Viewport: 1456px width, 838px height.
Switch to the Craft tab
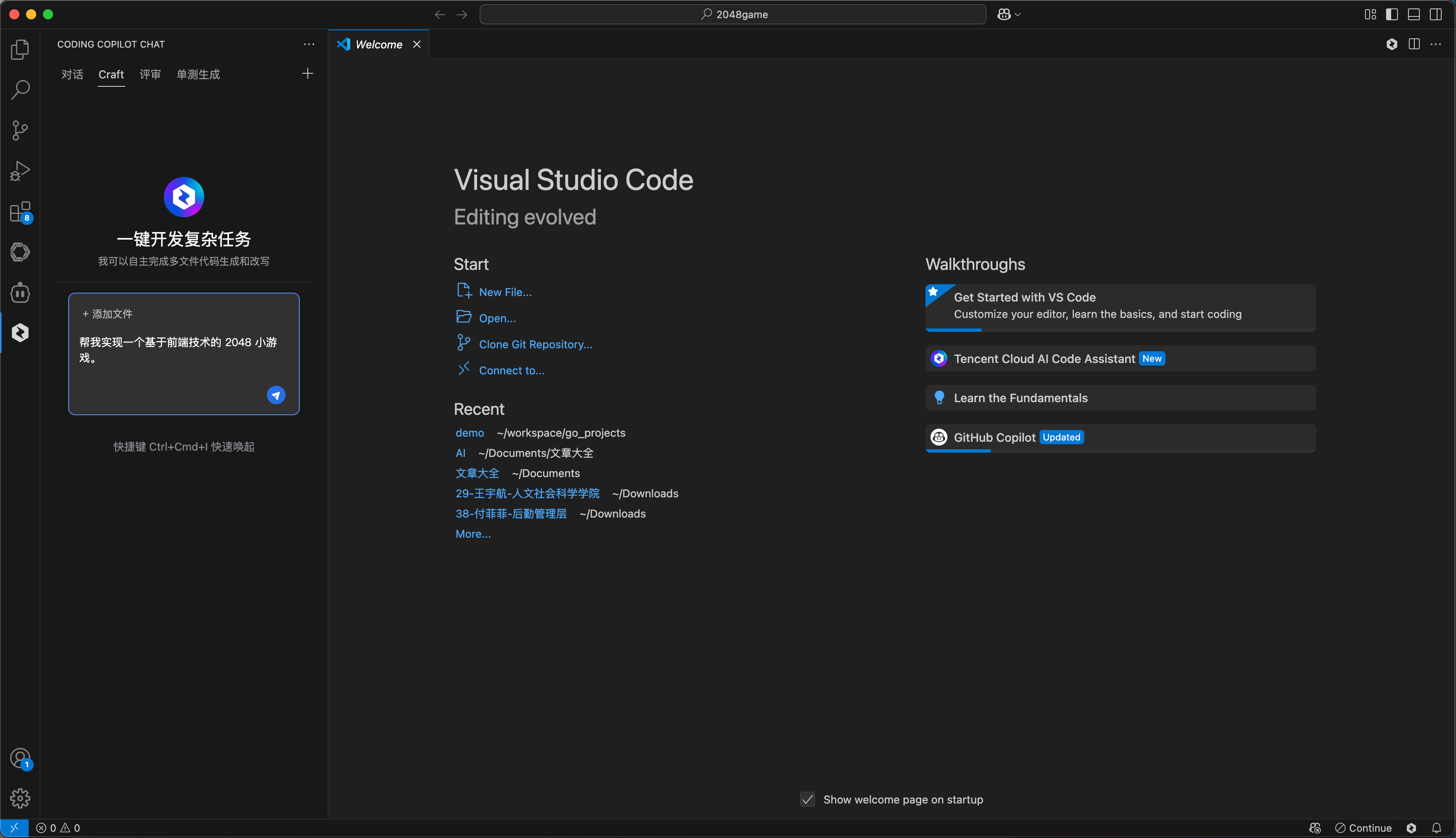(x=111, y=74)
